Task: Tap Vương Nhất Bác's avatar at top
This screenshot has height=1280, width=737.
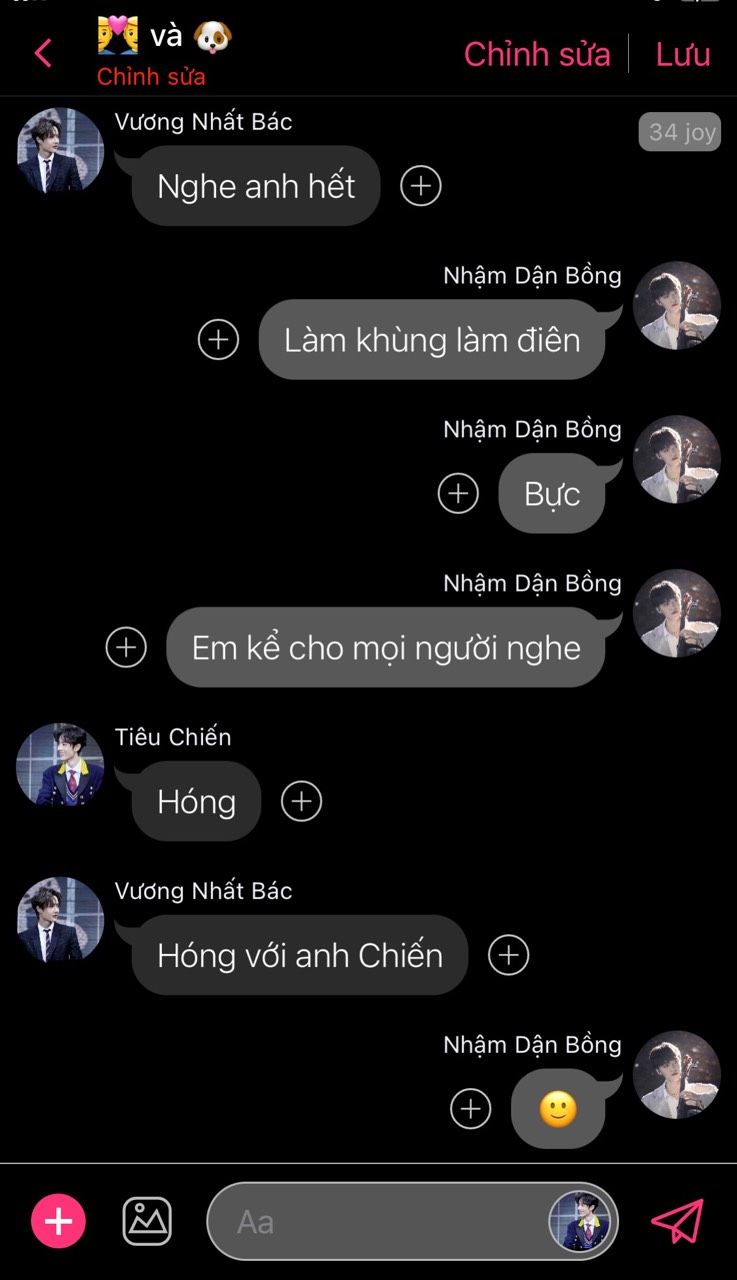Action: 60,151
